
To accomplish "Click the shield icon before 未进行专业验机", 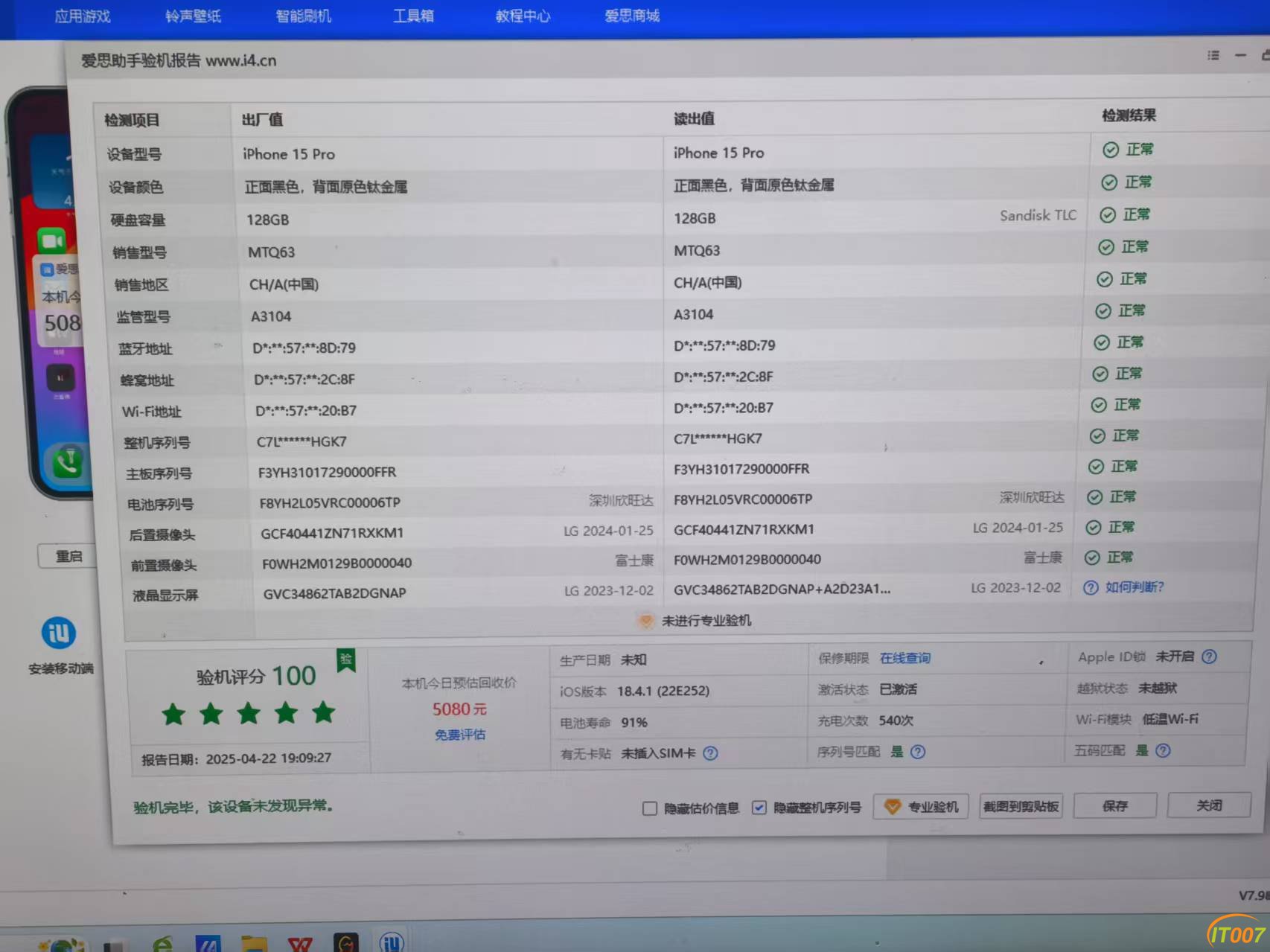I will pos(646,621).
